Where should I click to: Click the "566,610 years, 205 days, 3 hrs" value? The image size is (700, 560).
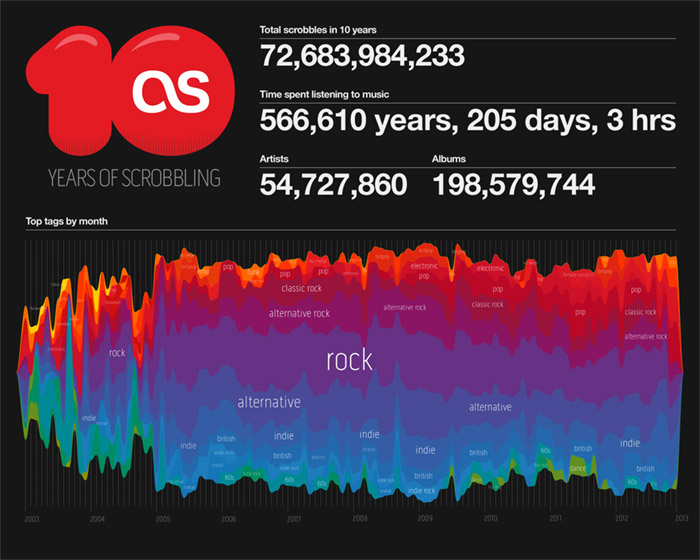pyautogui.click(x=468, y=121)
